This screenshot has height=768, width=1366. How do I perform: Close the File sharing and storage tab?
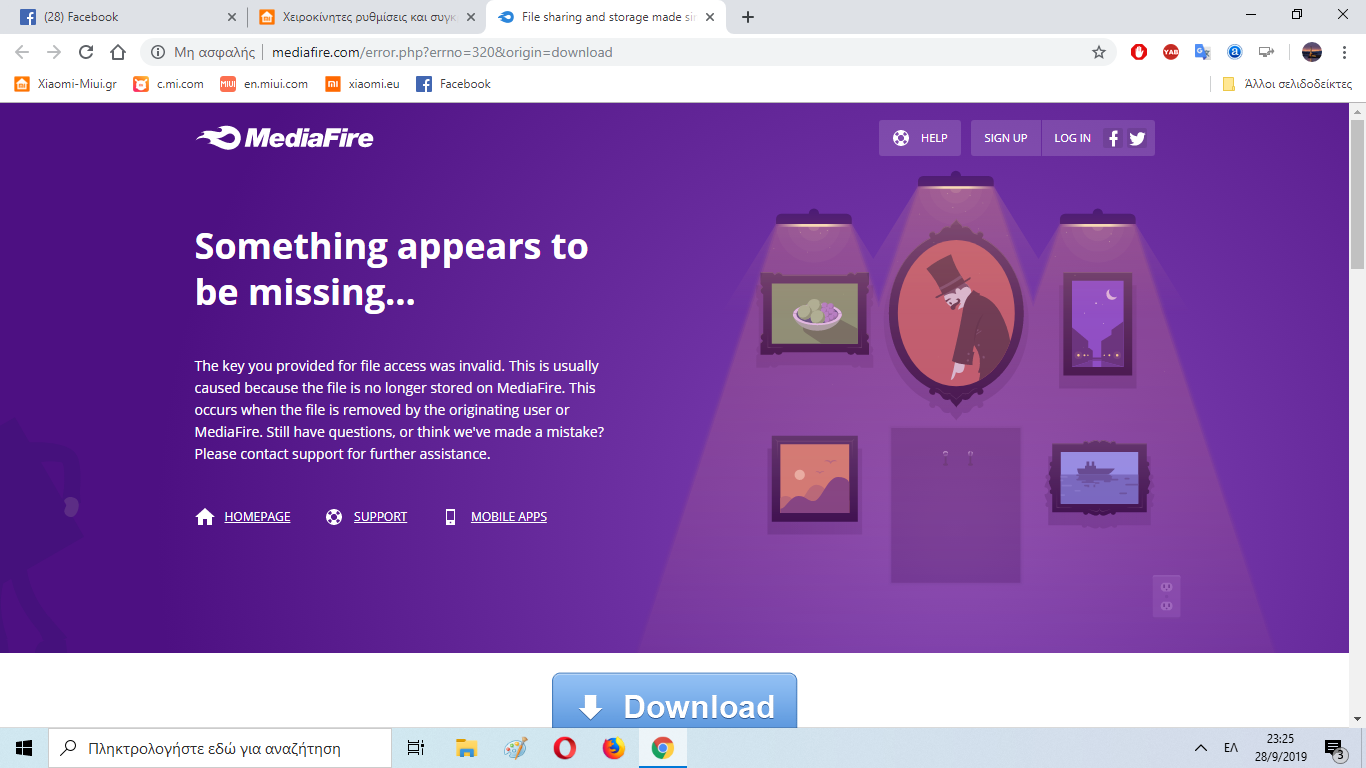point(710,17)
